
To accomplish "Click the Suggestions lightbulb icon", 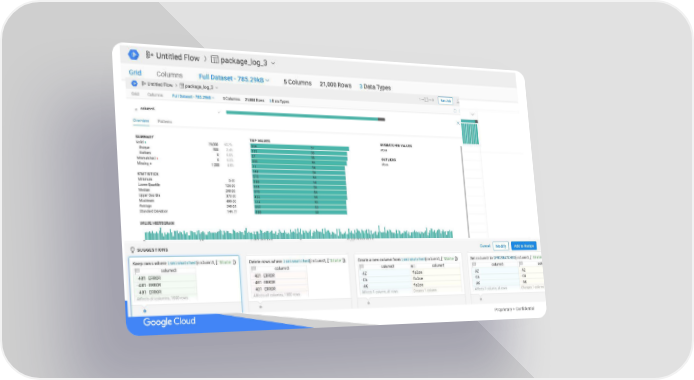I will pyautogui.click(x=132, y=250).
